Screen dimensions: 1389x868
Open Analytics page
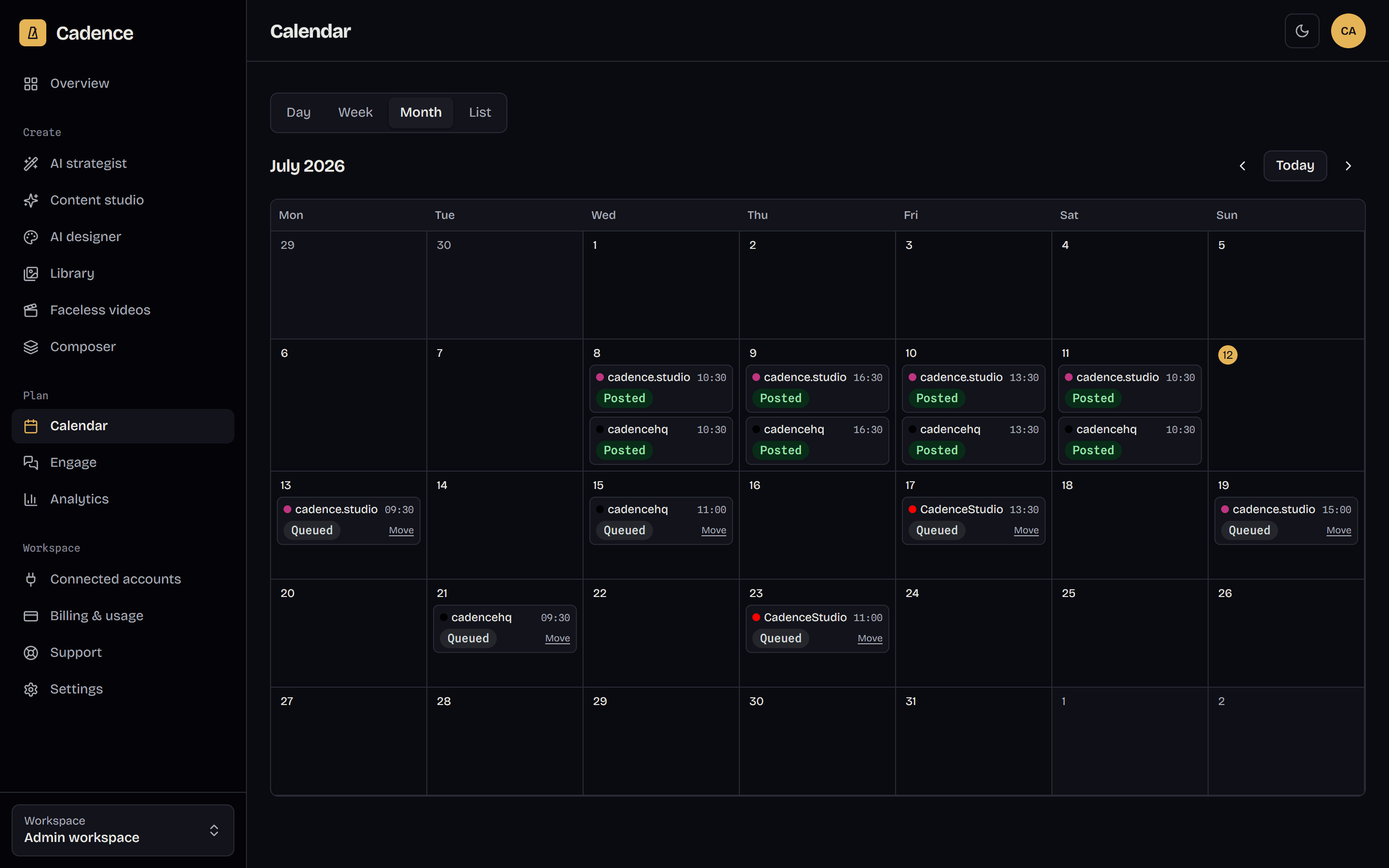(x=123, y=500)
